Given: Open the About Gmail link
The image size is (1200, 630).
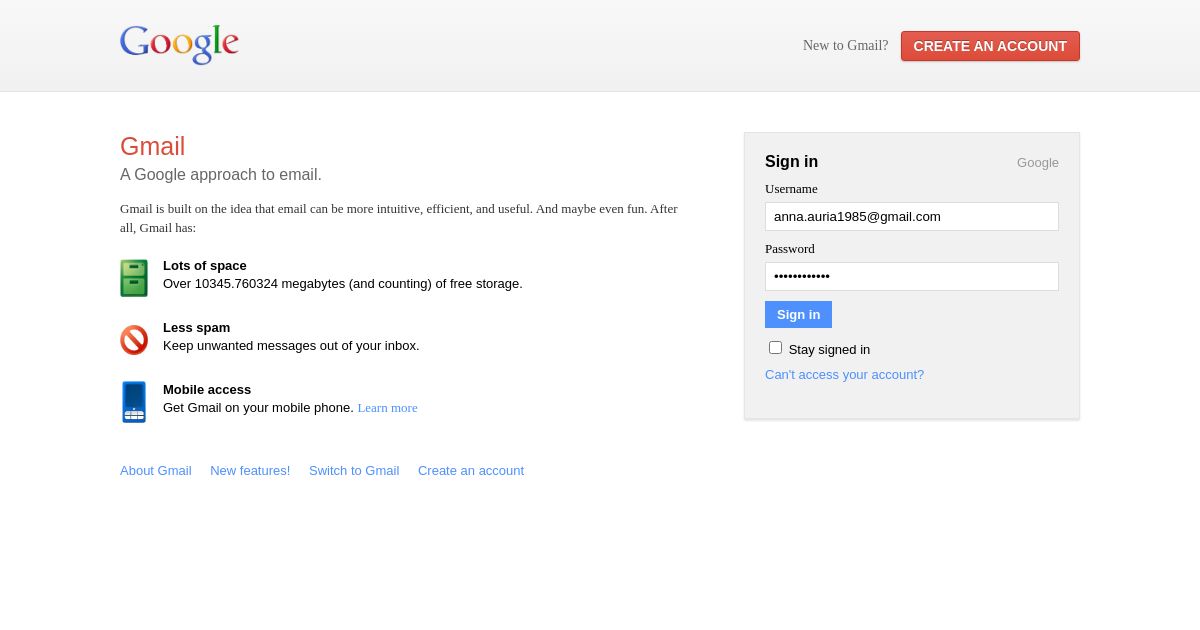Looking at the screenshot, I should coord(156,471).
